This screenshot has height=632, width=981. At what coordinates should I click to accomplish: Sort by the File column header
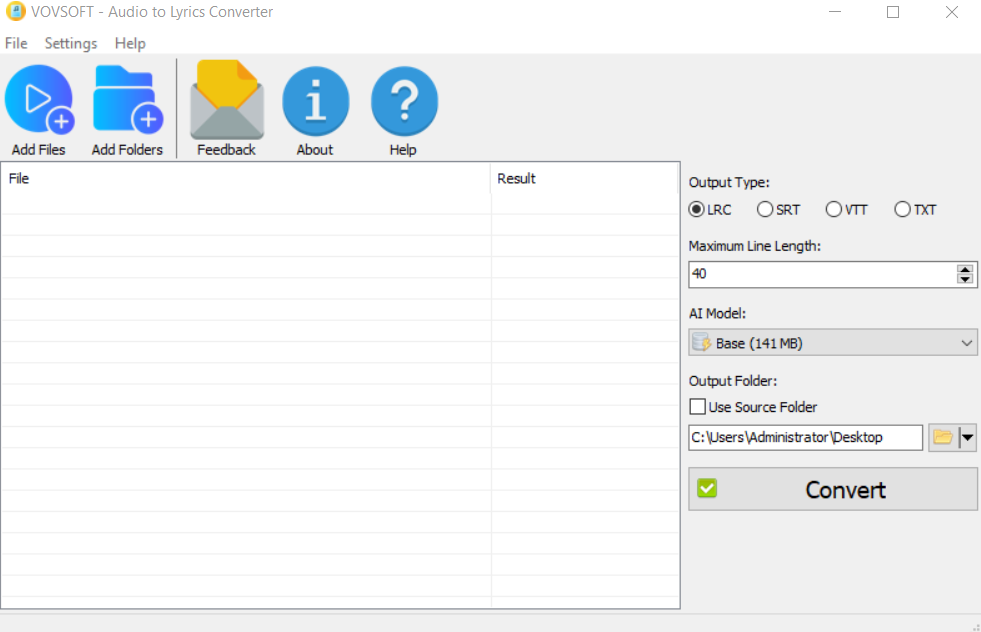(x=246, y=178)
